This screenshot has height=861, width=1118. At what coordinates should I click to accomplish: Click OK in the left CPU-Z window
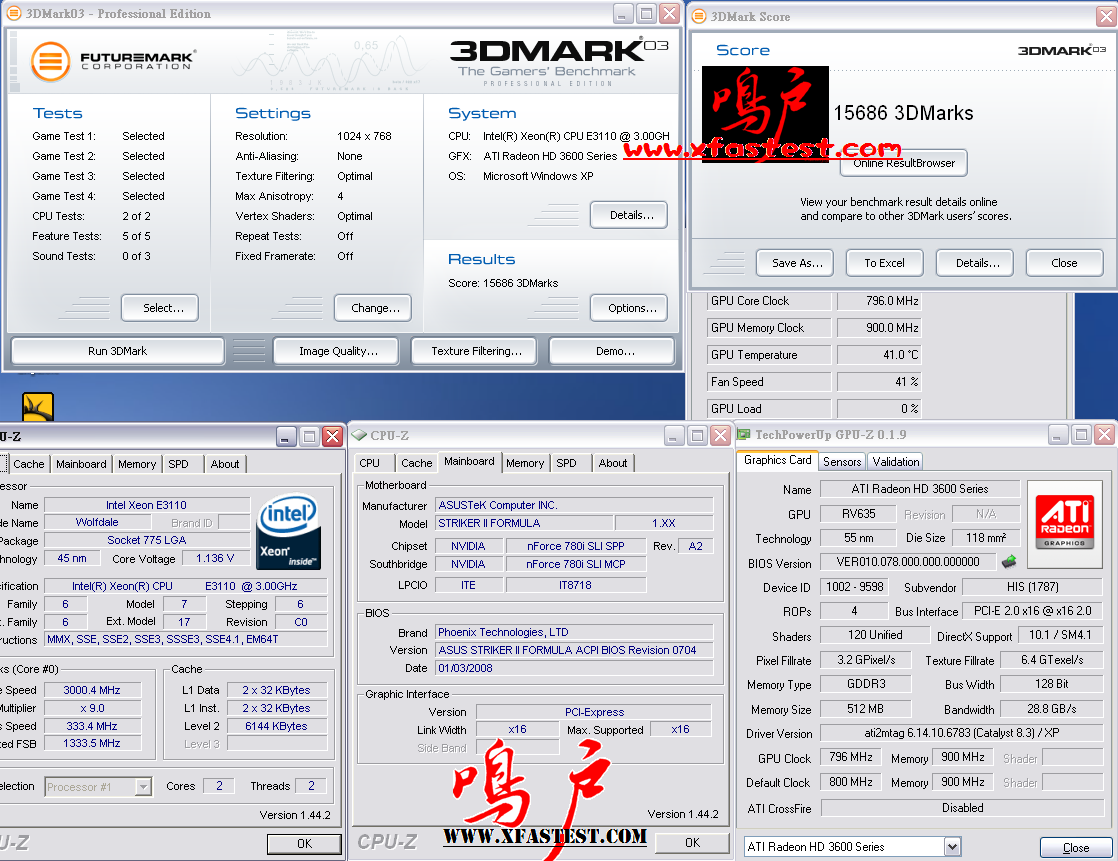[304, 843]
